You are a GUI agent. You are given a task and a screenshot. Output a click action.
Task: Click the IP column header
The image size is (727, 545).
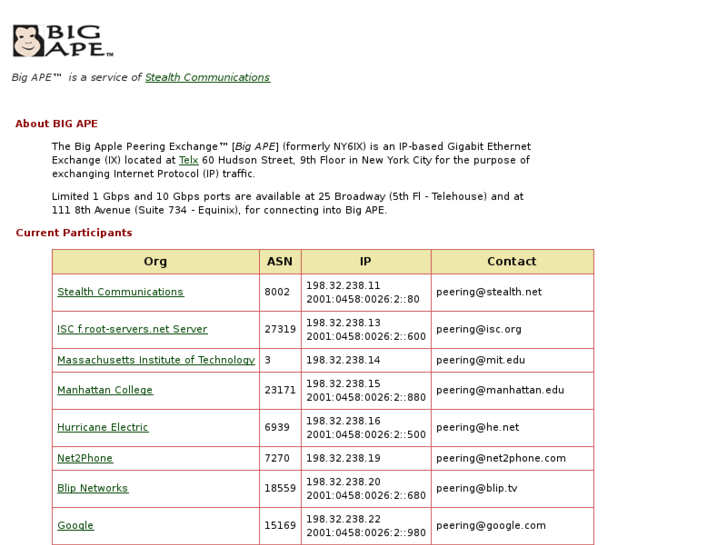click(366, 262)
